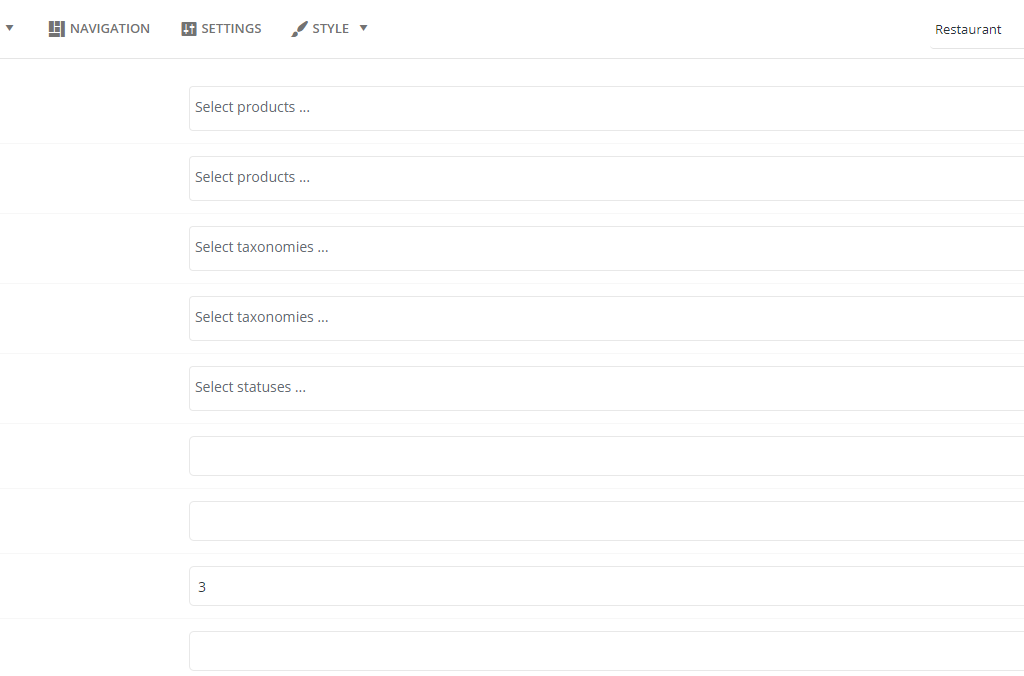Focus the empty field beneath the 3 field
Viewport: 1024px width, 676px height.
(x=607, y=651)
